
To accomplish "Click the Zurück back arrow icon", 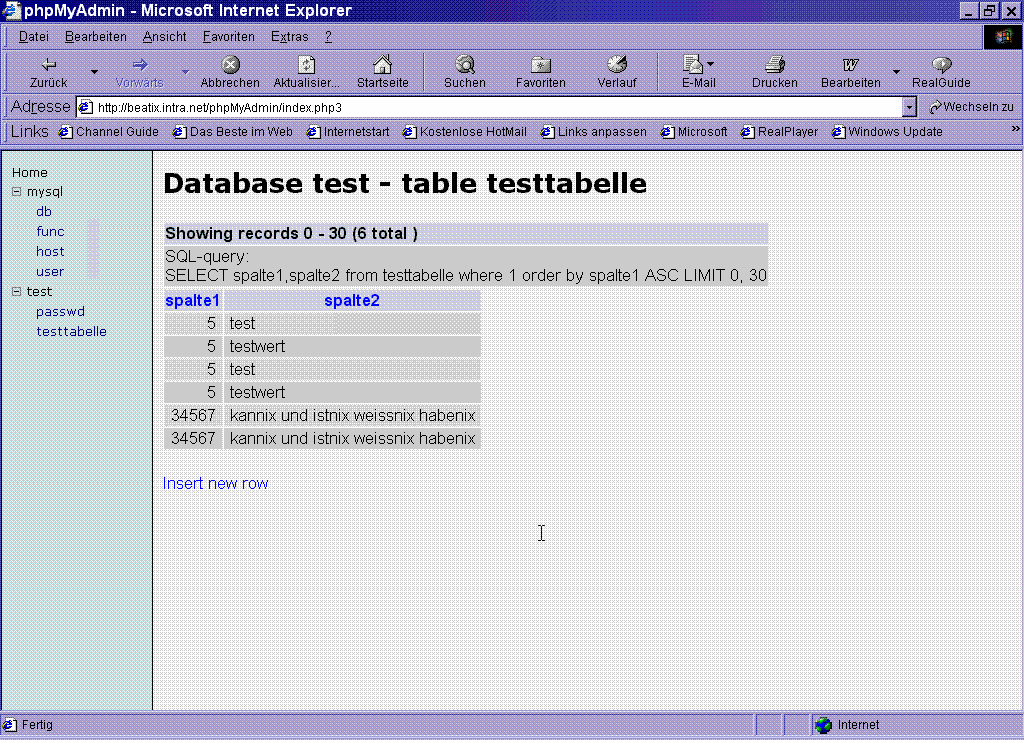I will [48, 65].
